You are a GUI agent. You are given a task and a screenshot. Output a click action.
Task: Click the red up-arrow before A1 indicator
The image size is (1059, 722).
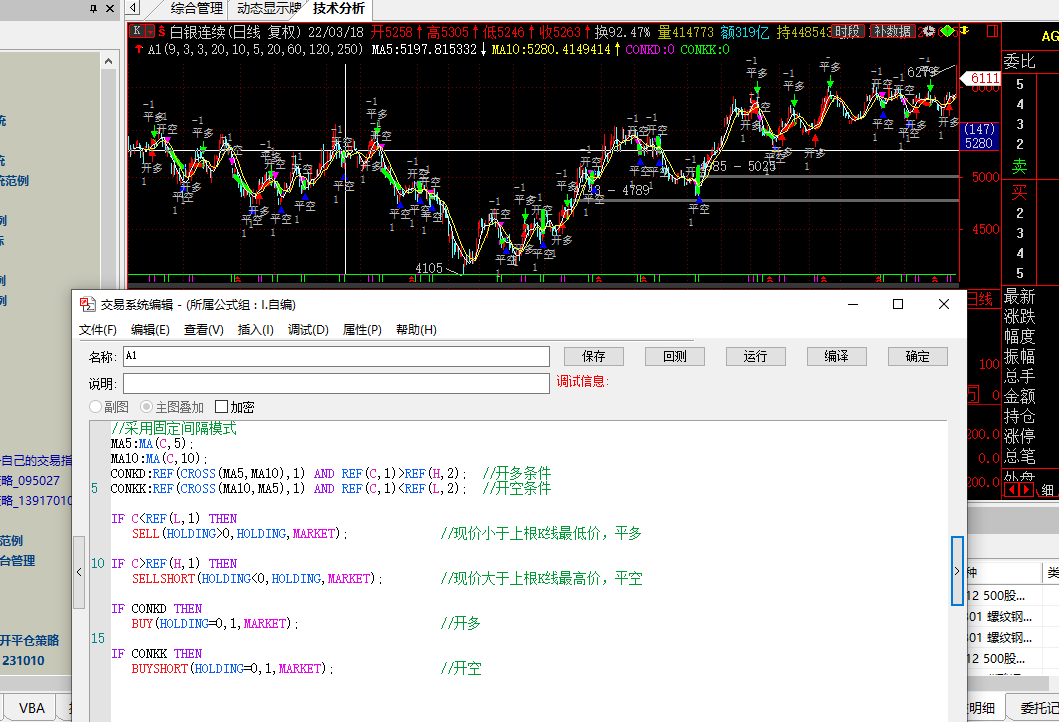(x=139, y=49)
